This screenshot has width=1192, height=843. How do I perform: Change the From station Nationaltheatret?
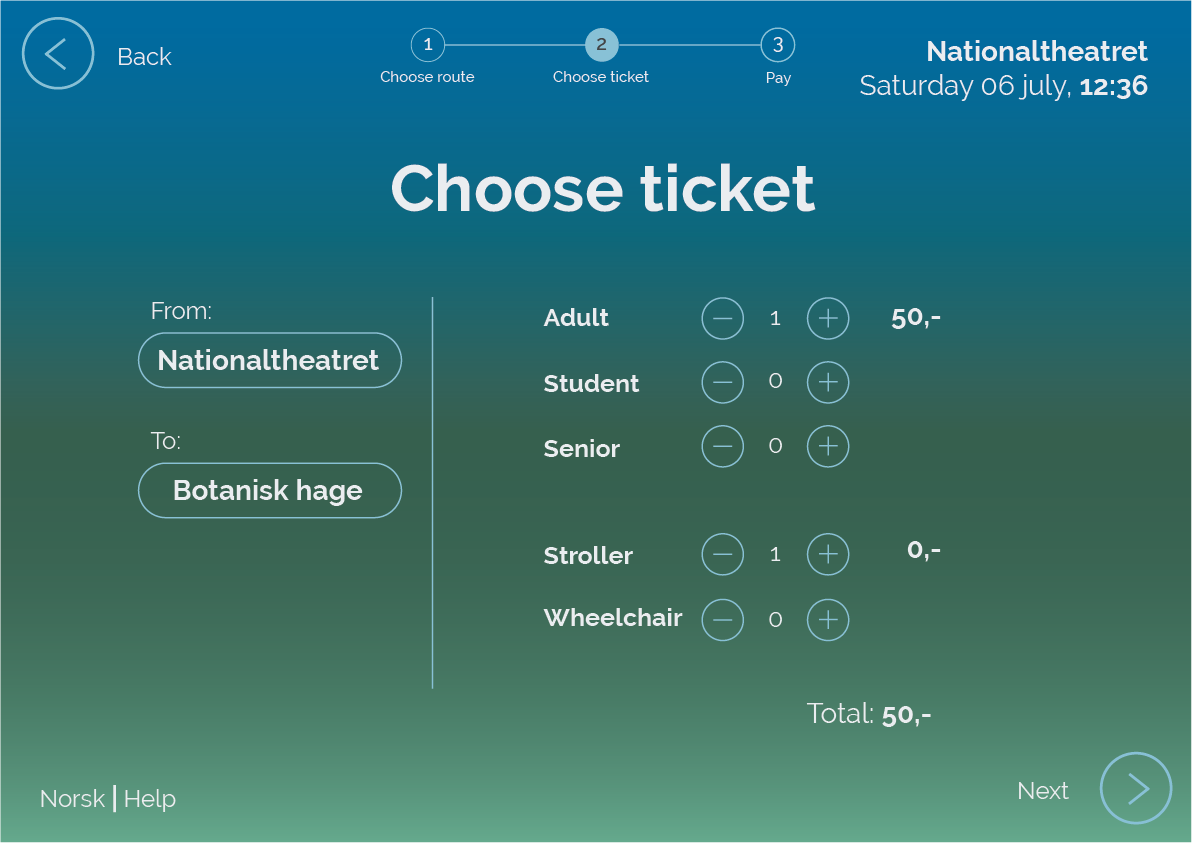pos(269,360)
